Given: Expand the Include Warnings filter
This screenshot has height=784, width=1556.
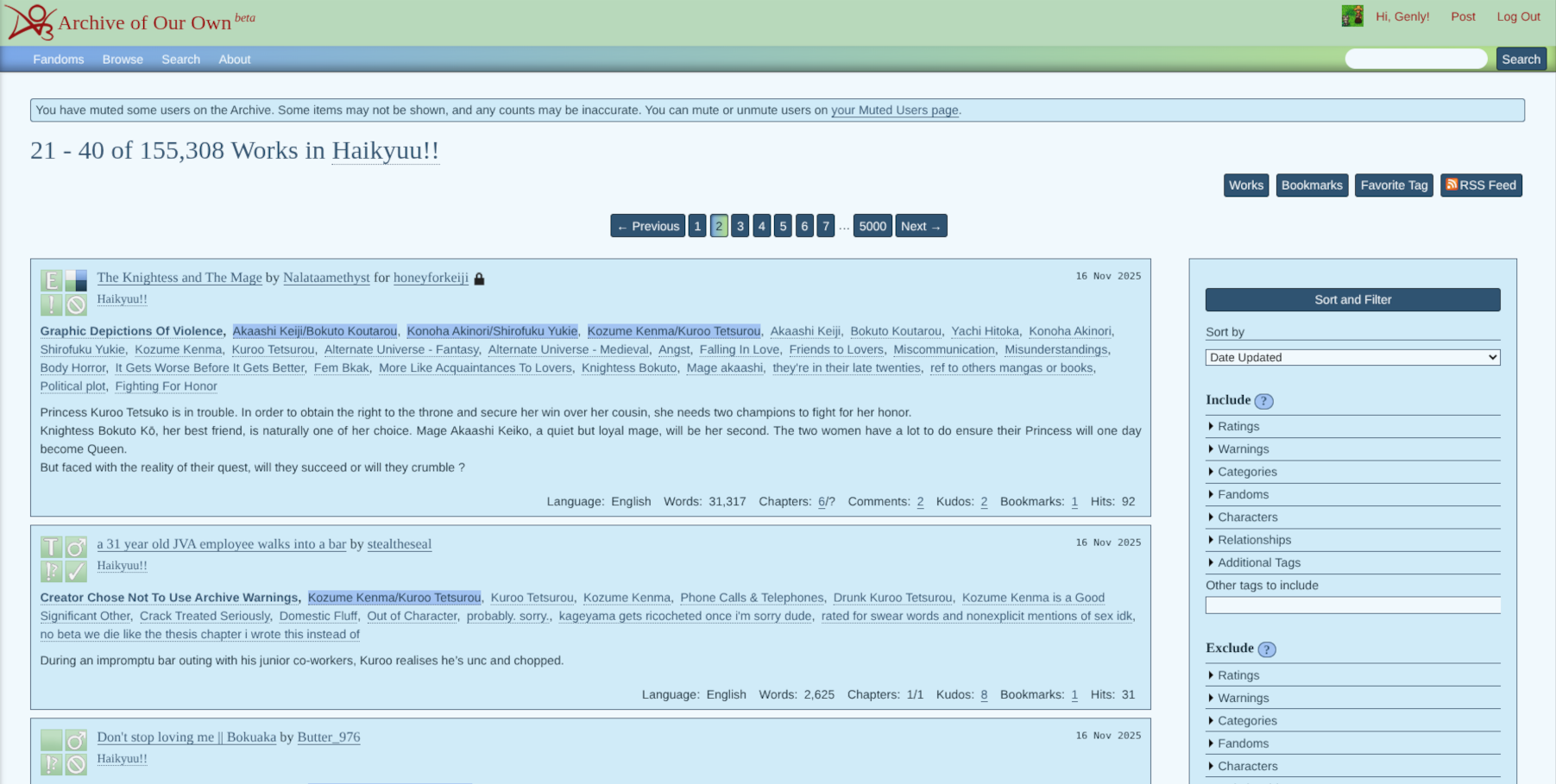Looking at the screenshot, I should 1243,449.
